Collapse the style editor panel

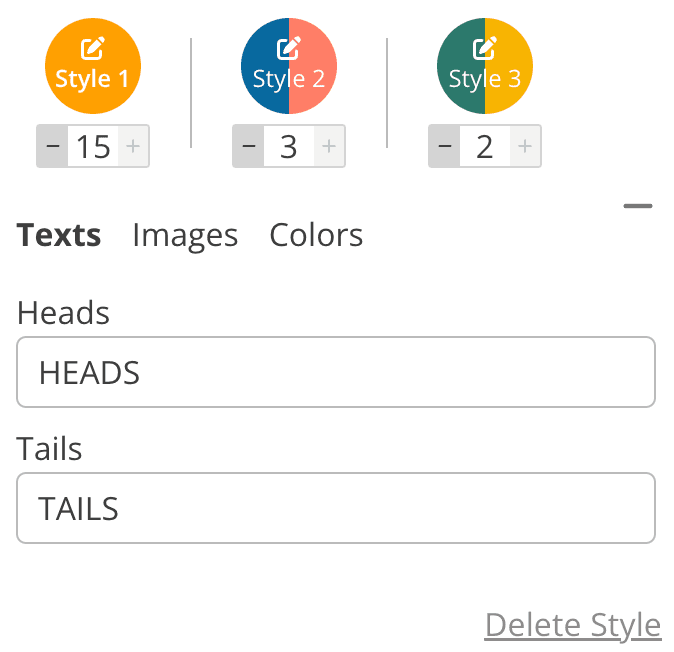(x=637, y=207)
